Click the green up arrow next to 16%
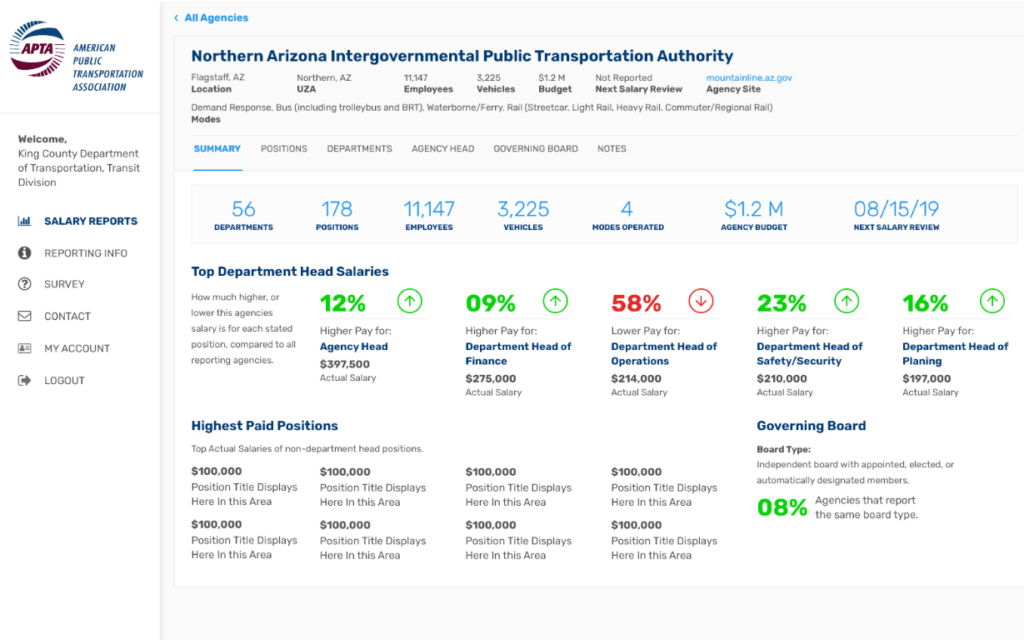 tap(992, 301)
